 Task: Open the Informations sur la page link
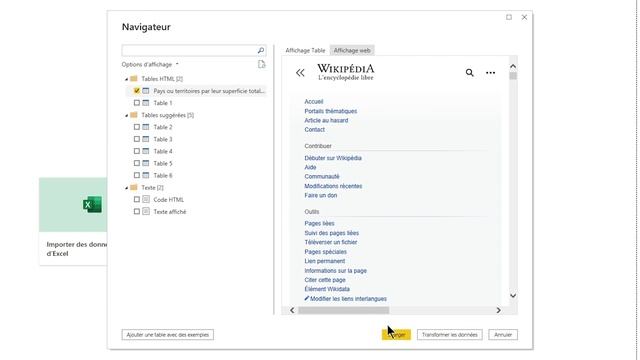coord(336,271)
